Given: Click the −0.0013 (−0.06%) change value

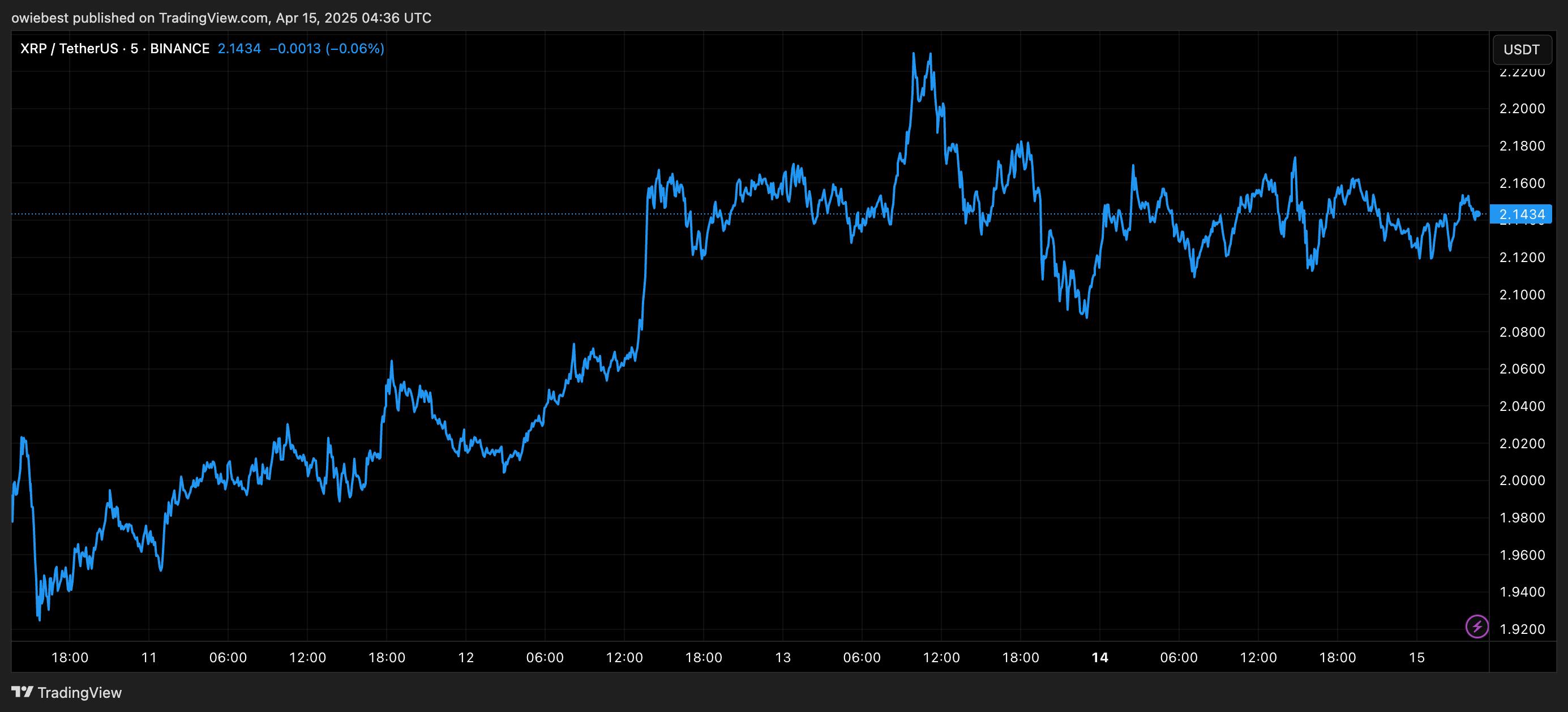Looking at the screenshot, I should point(327,49).
